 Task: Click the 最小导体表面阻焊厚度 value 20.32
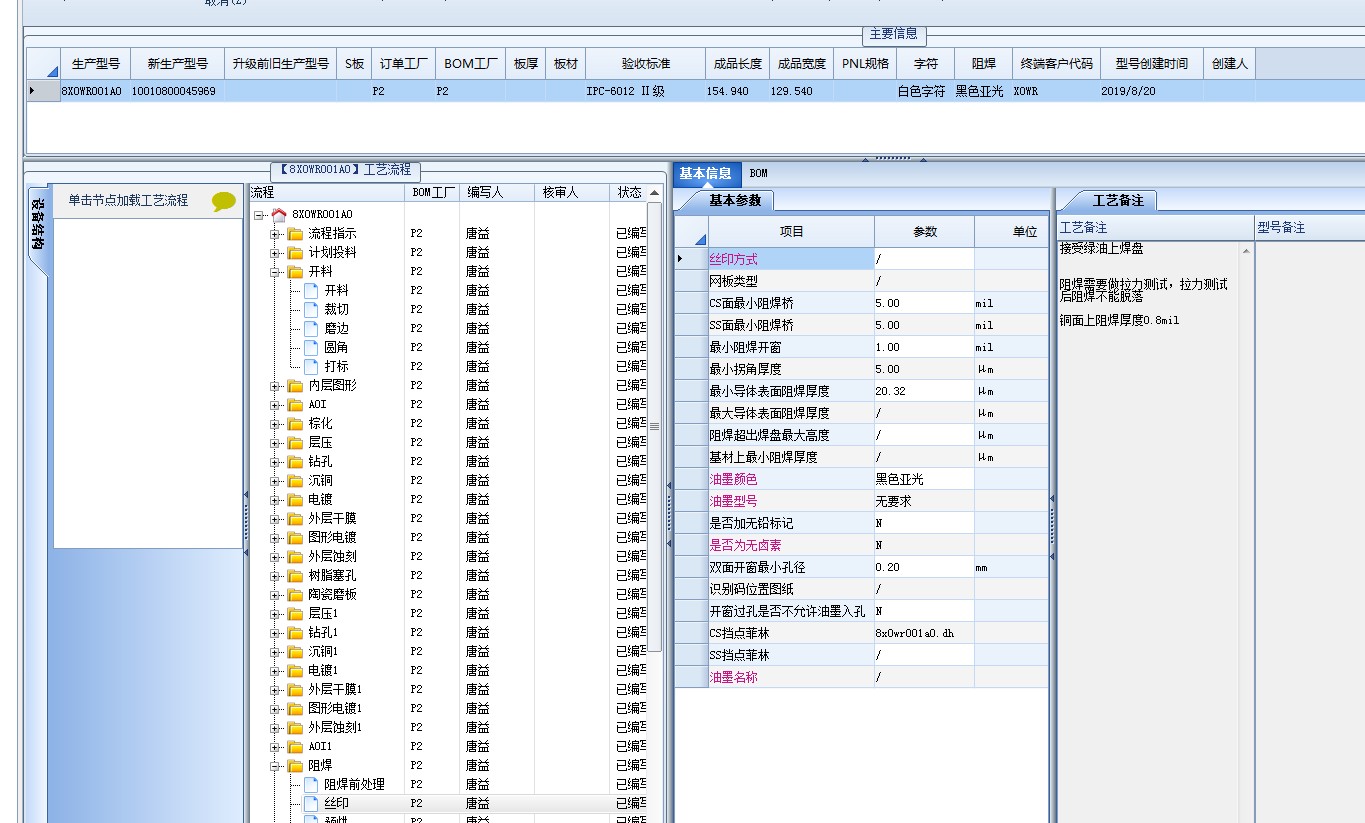tap(924, 391)
